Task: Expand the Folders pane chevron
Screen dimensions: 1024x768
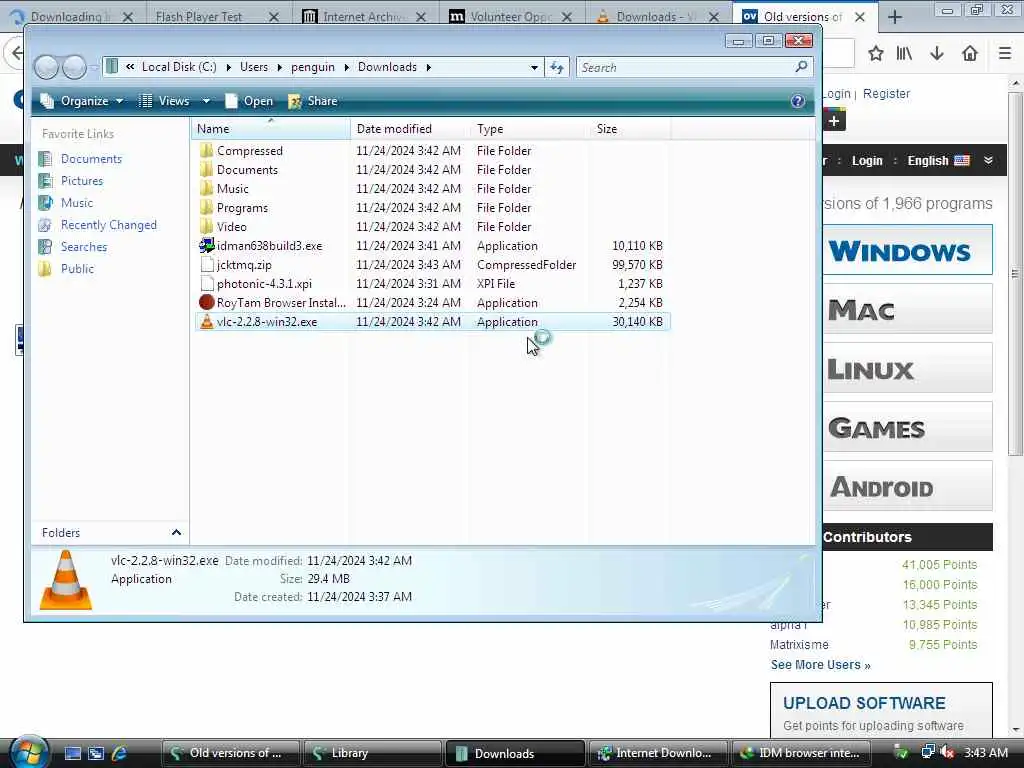Action: click(x=176, y=532)
